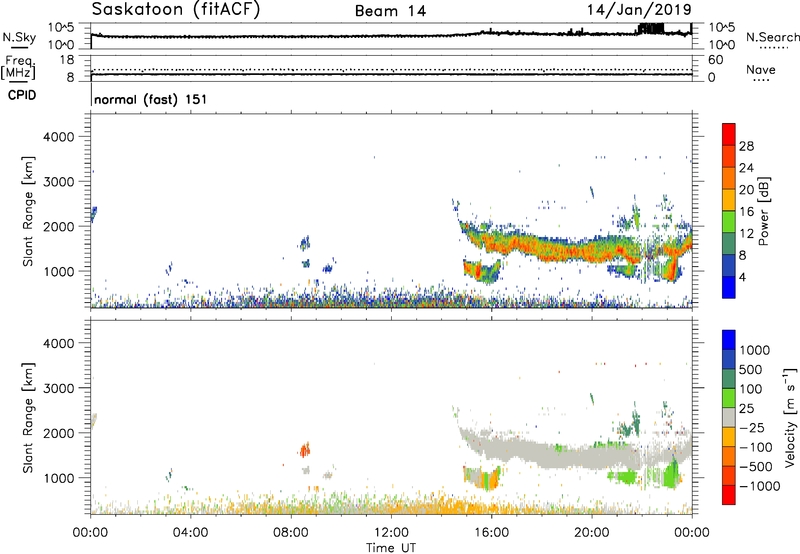Click the "-500" value on Velocity color bar
This screenshot has height=554, width=800.
click(756, 467)
